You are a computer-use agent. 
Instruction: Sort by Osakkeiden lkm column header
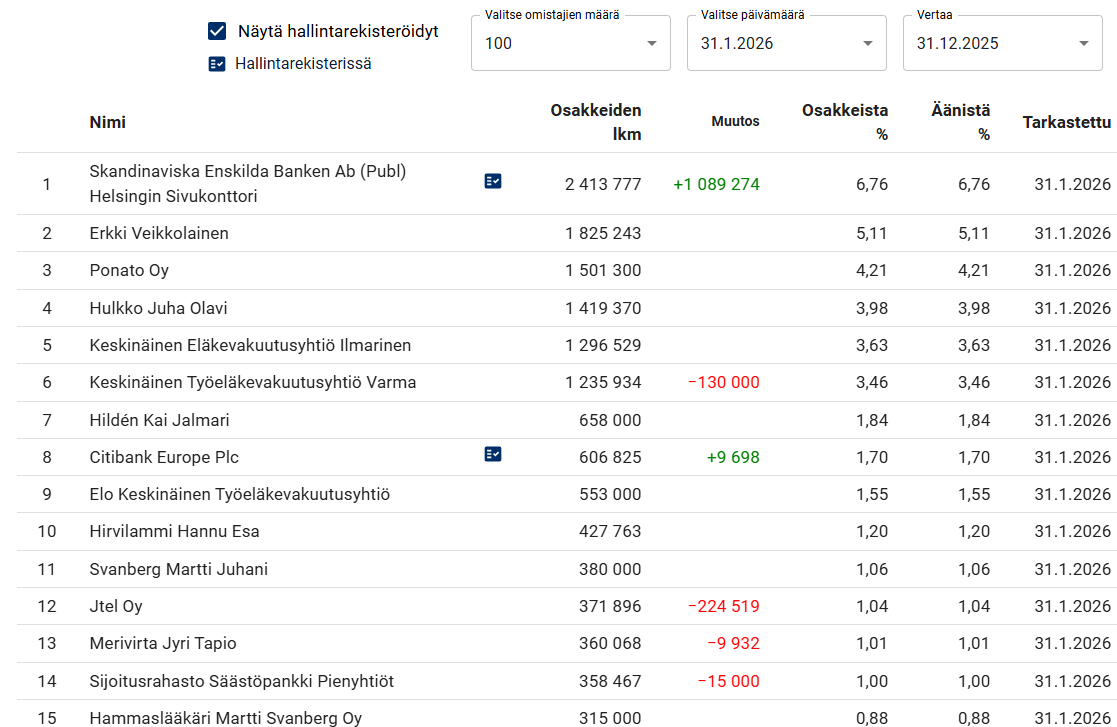pyautogui.click(x=596, y=122)
